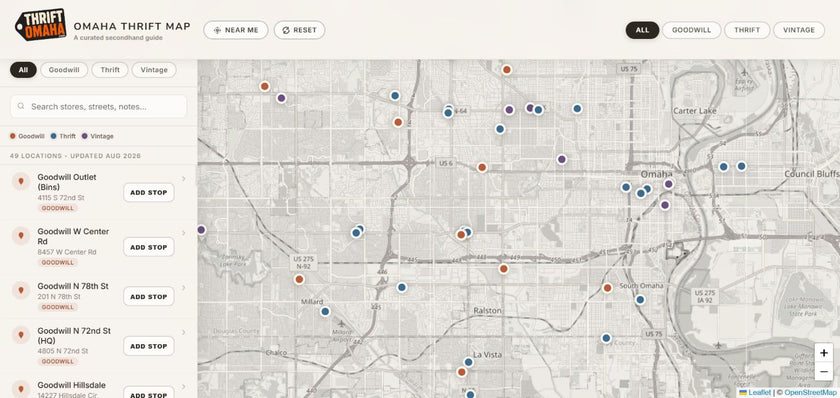Click orange marker near US 6 label

(x=482, y=168)
